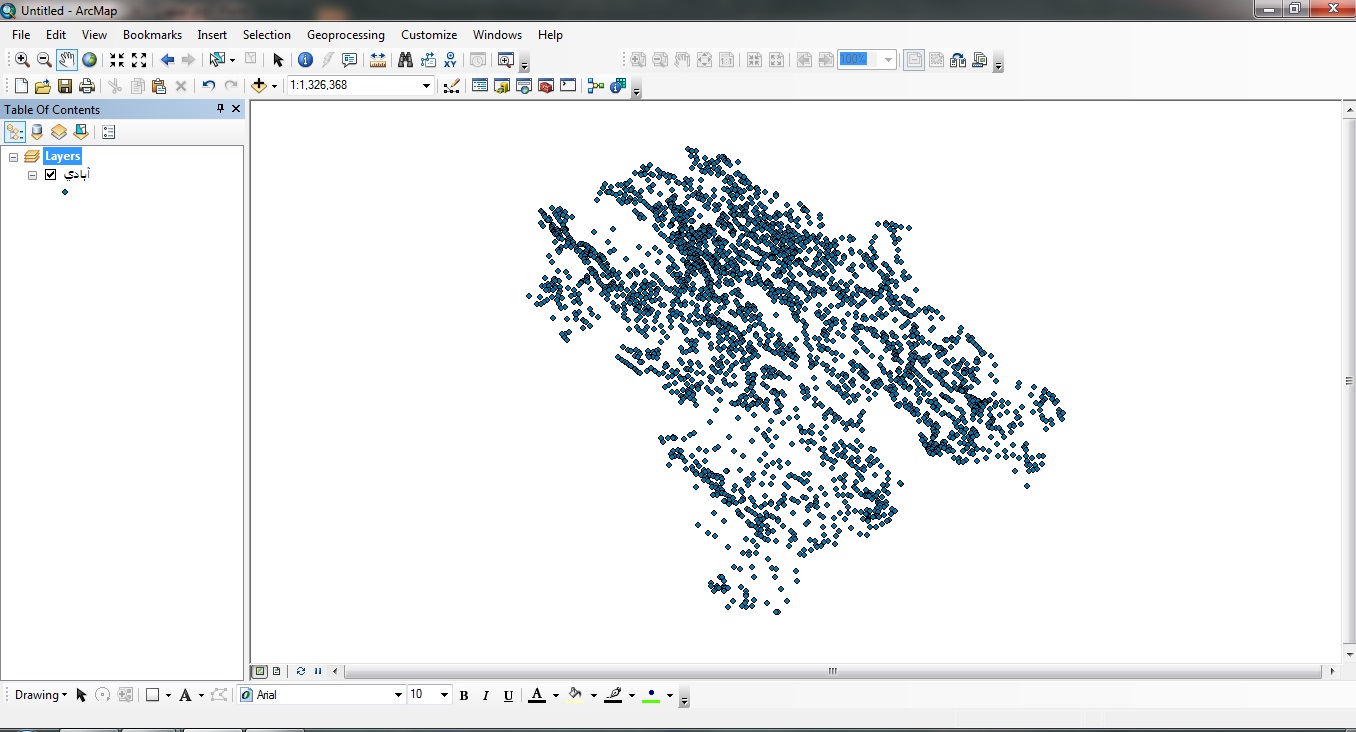Create a new map document

click(21, 86)
